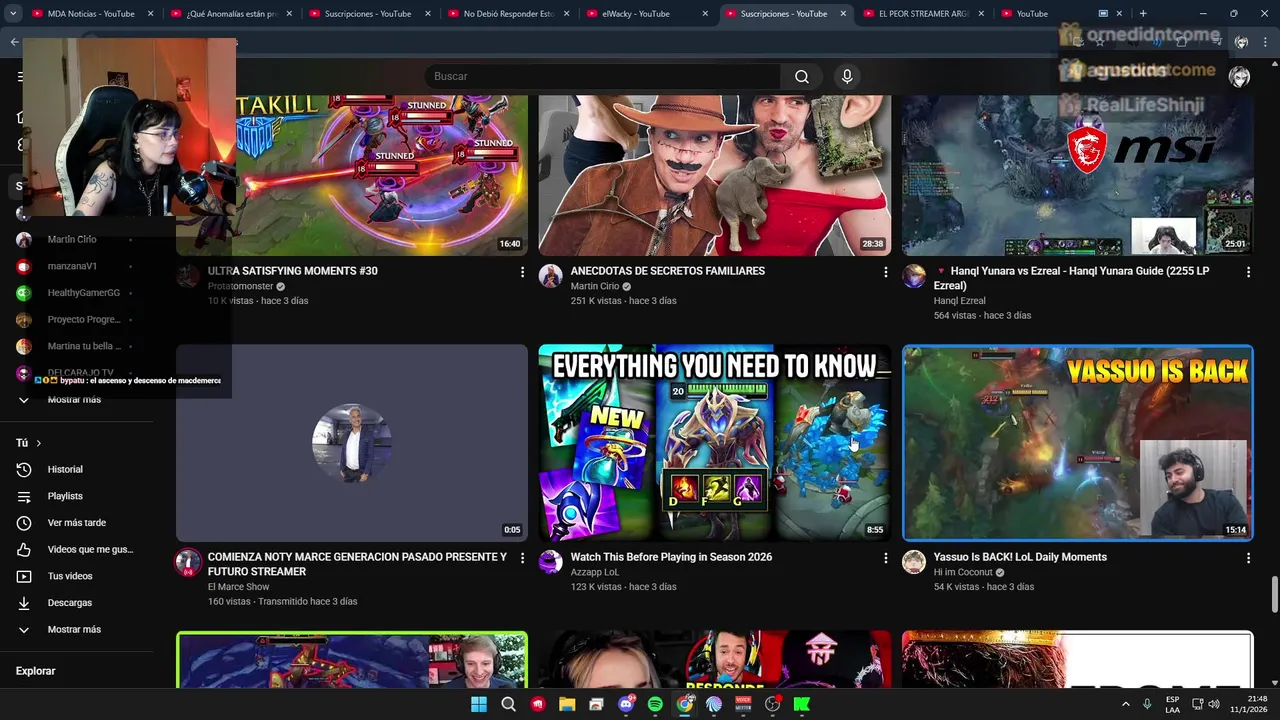1280x720 pixels.
Task: Open El Marce Show 0:05 stream thumbnail
Action: pos(351,442)
